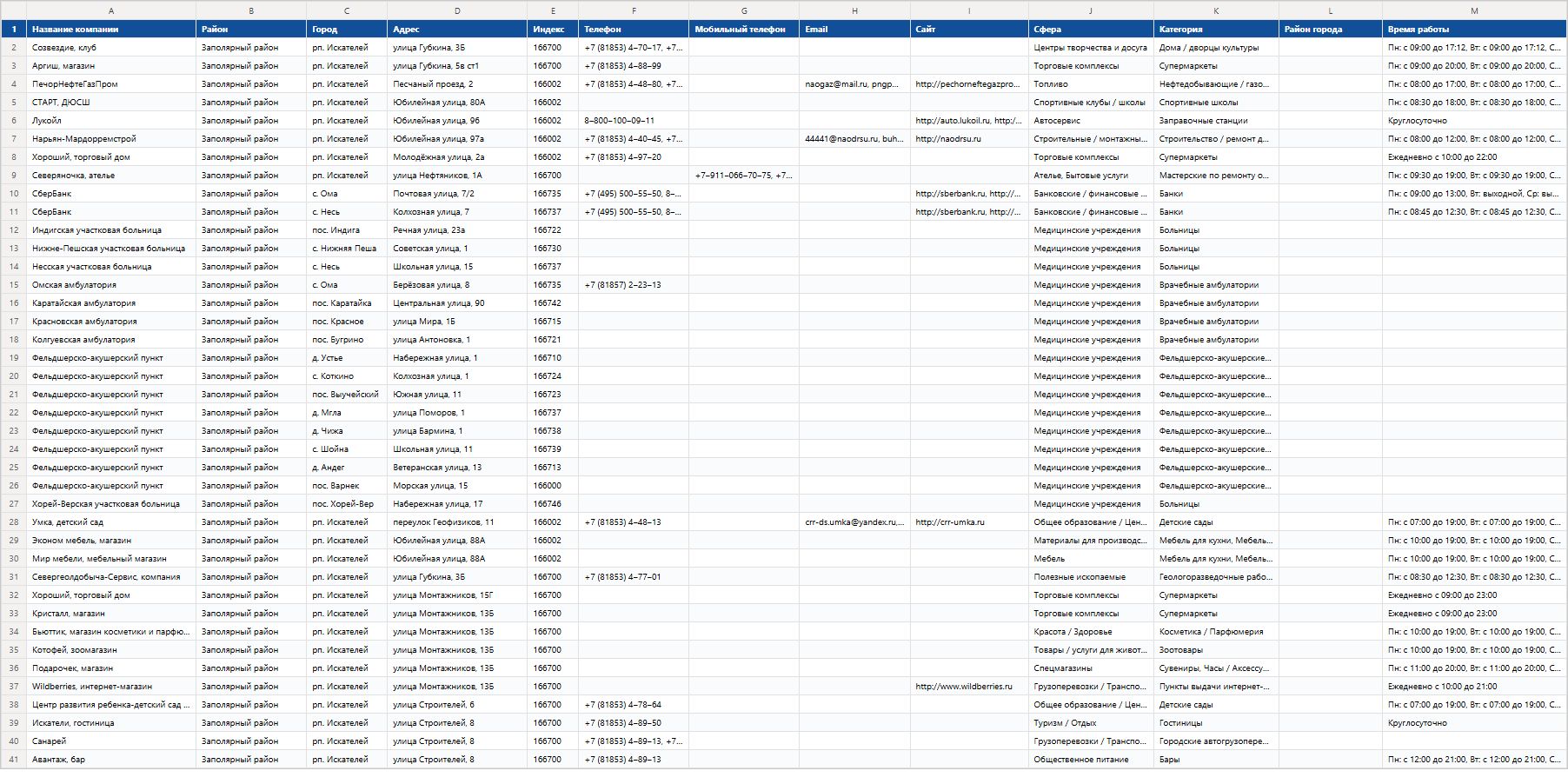Image resolution: width=1568 pixels, height=784 pixels.
Task: Select the address "Морская улица, 15"
Action: coord(457,486)
